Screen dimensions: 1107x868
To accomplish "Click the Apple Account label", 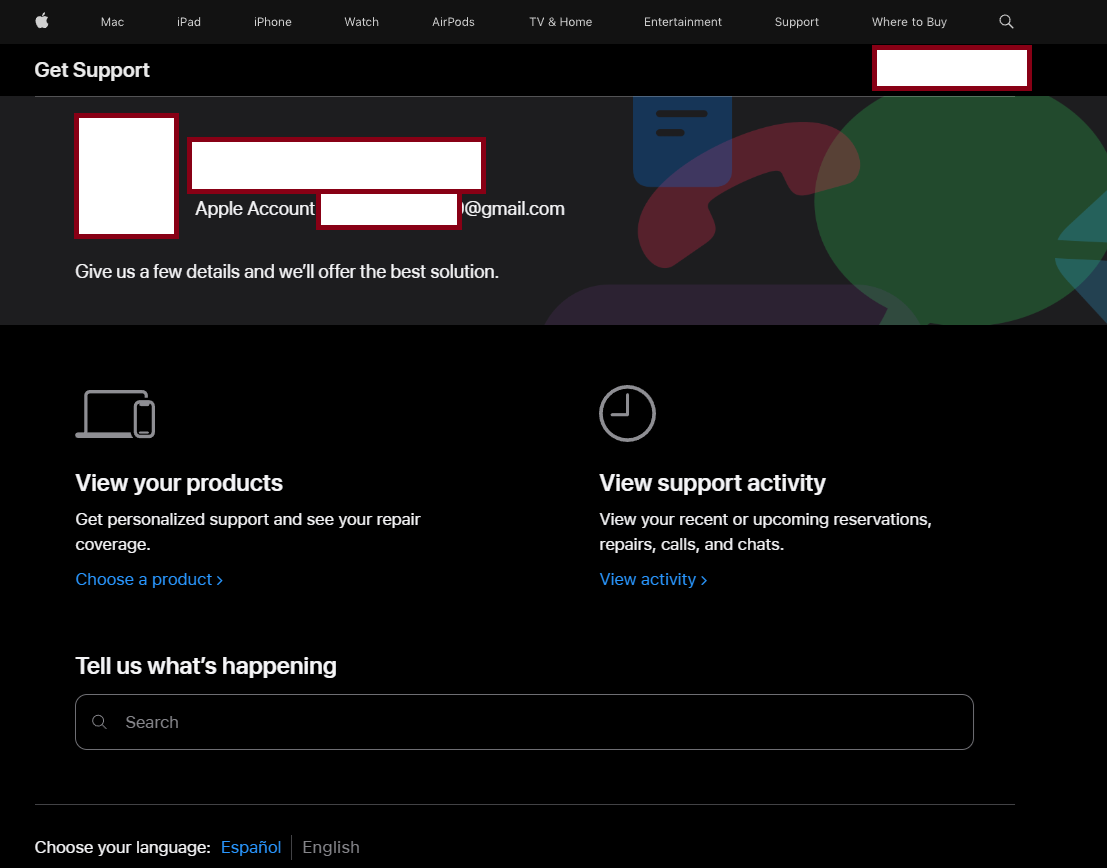I will pos(254,208).
